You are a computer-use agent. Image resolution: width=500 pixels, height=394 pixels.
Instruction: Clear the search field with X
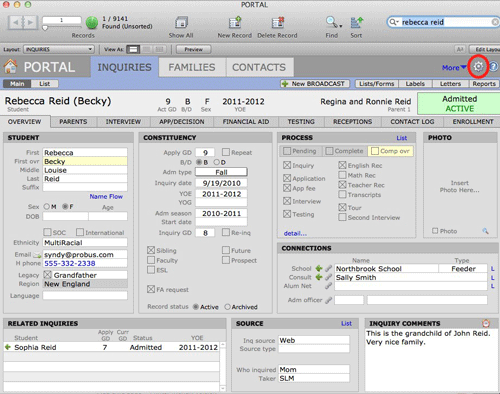495,22
